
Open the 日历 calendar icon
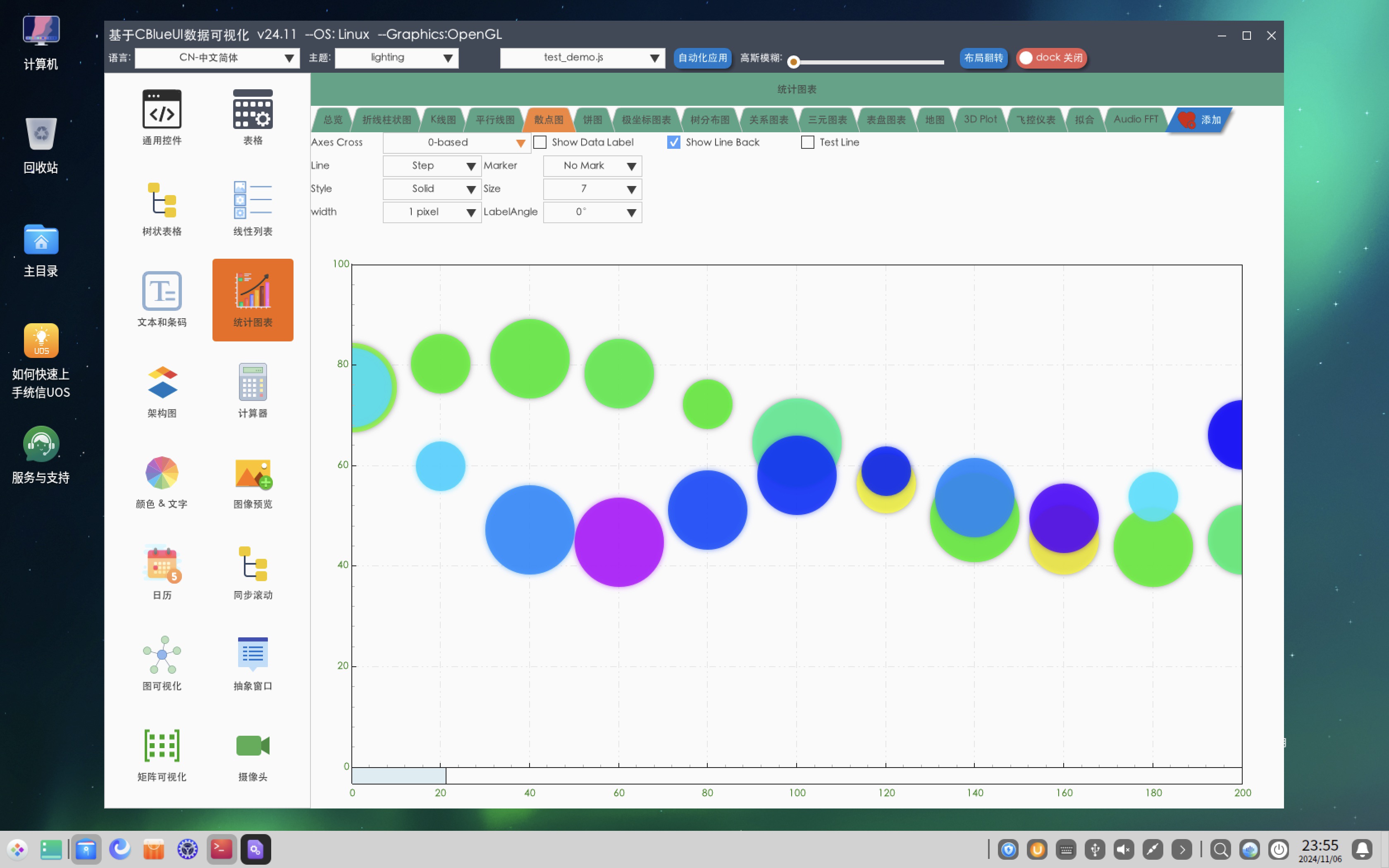pyautogui.click(x=162, y=564)
